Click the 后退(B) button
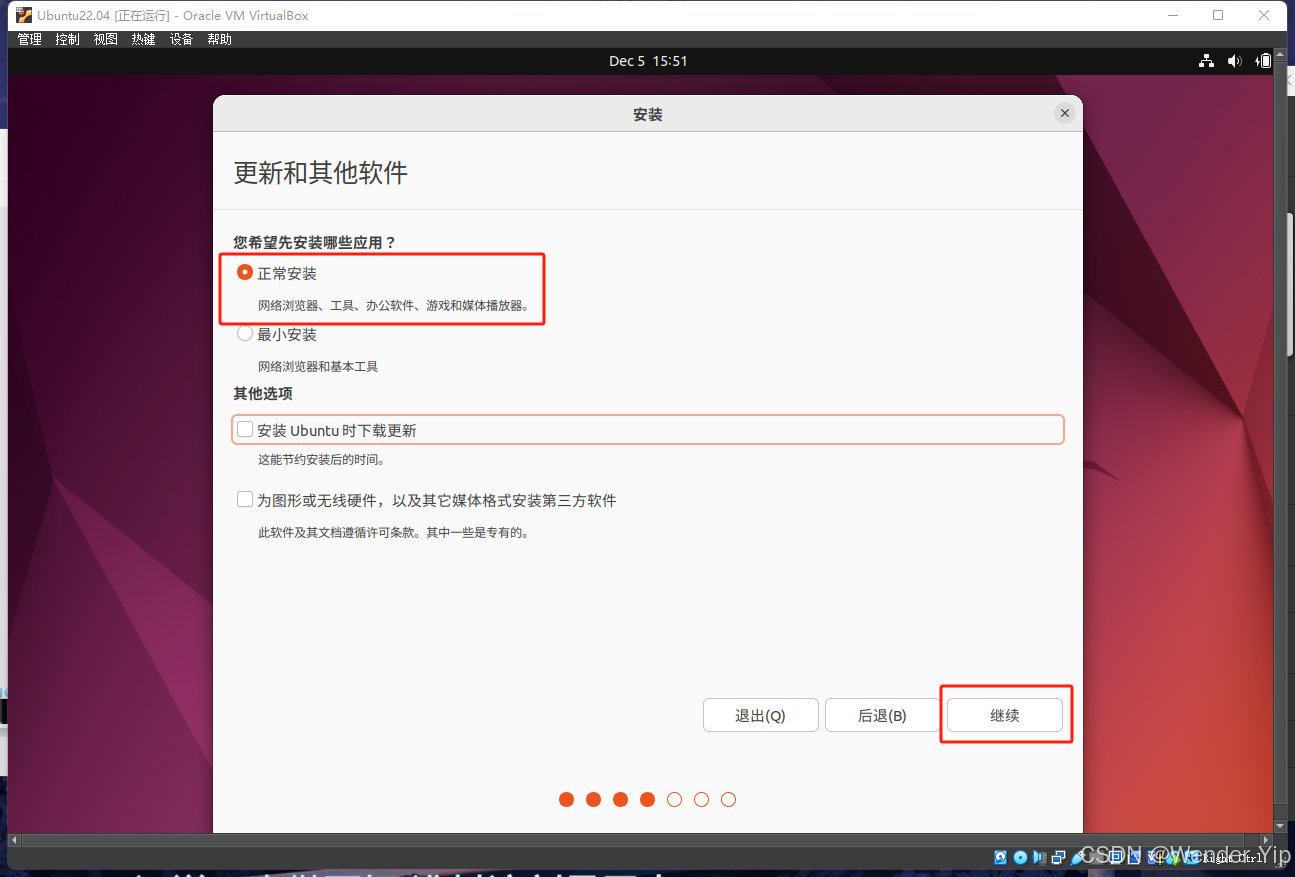This screenshot has width=1295, height=877. tap(882, 715)
